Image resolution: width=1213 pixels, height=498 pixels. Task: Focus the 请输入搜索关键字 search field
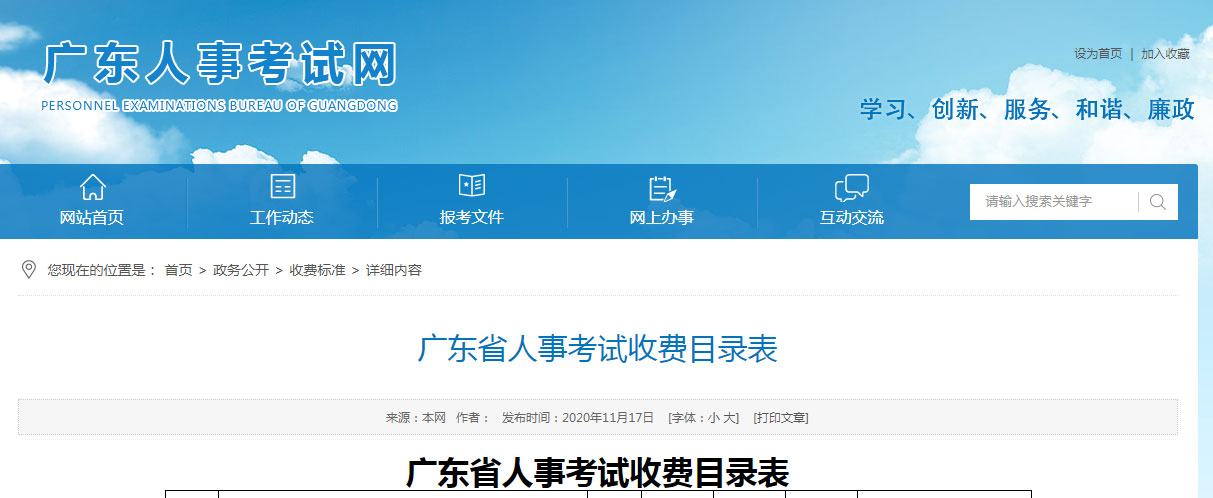coord(1055,202)
